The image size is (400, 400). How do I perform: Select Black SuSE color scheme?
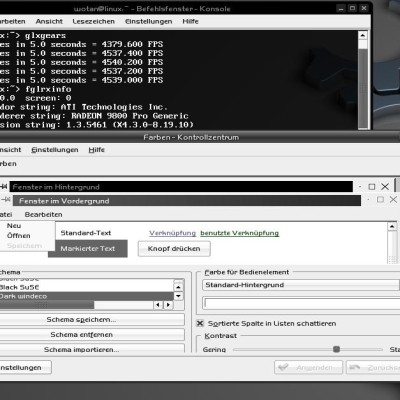(x=86, y=287)
